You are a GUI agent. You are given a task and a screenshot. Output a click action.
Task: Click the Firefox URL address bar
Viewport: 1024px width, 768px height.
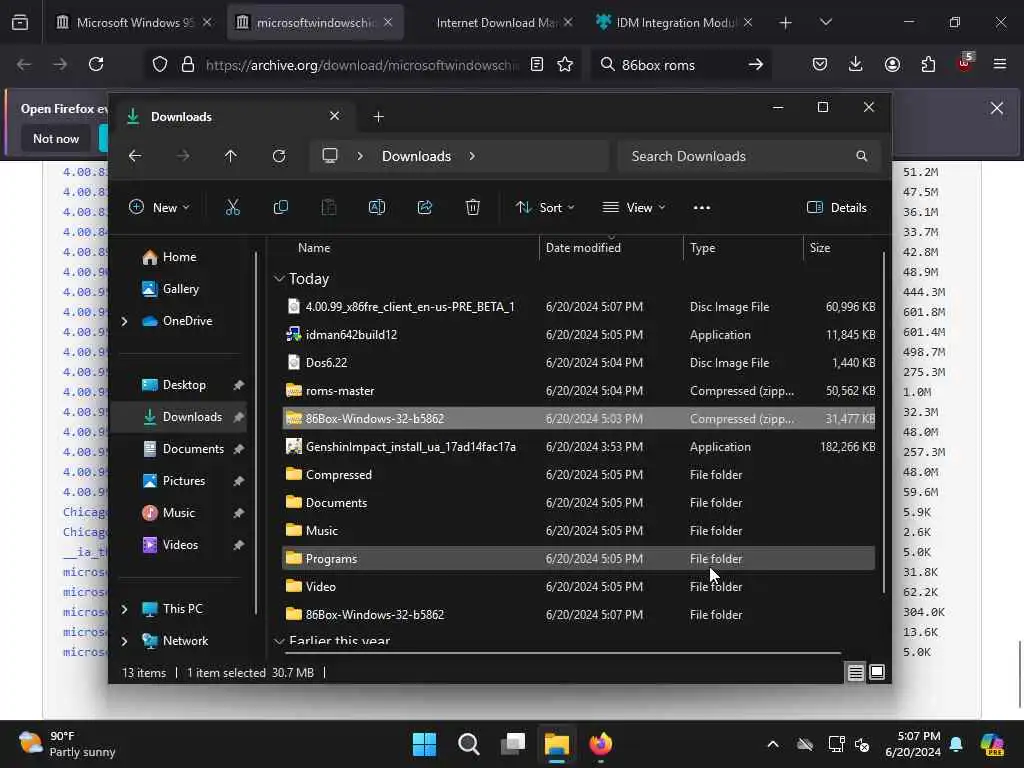(x=362, y=64)
